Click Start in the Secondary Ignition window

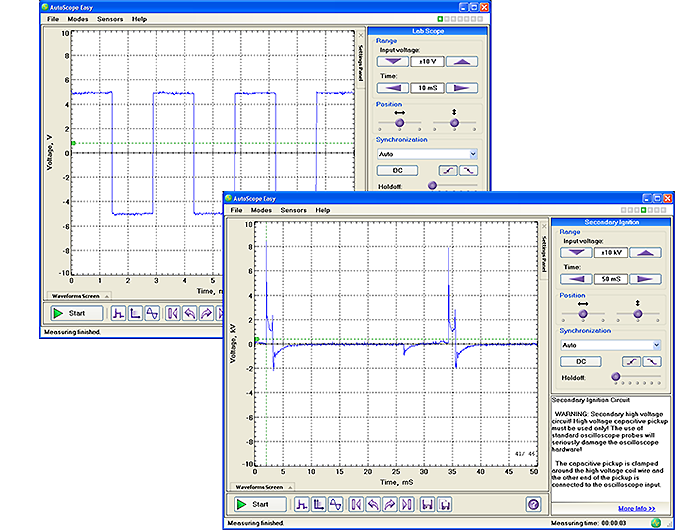coord(260,504)
